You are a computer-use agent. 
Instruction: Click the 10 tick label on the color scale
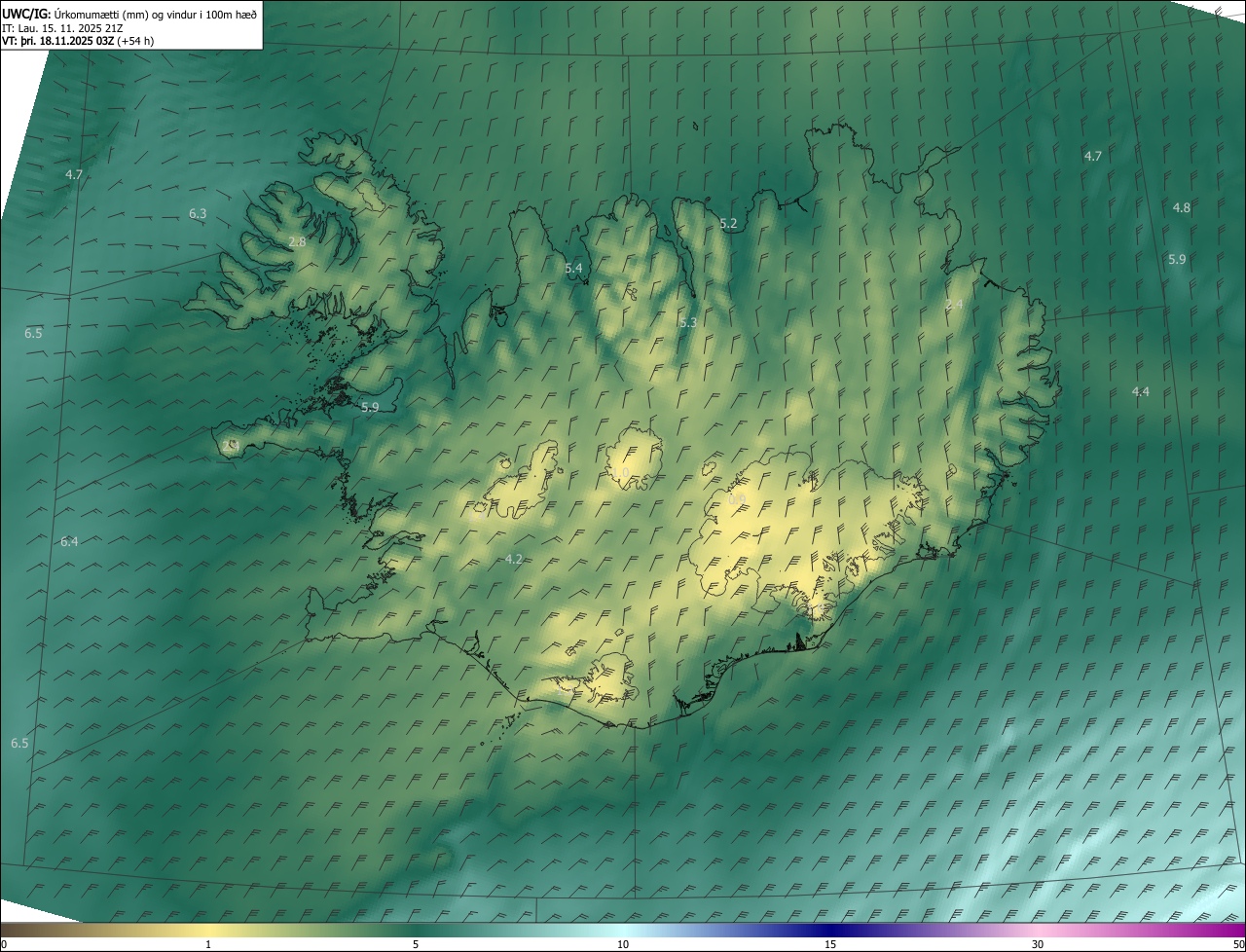pos(623,944)
